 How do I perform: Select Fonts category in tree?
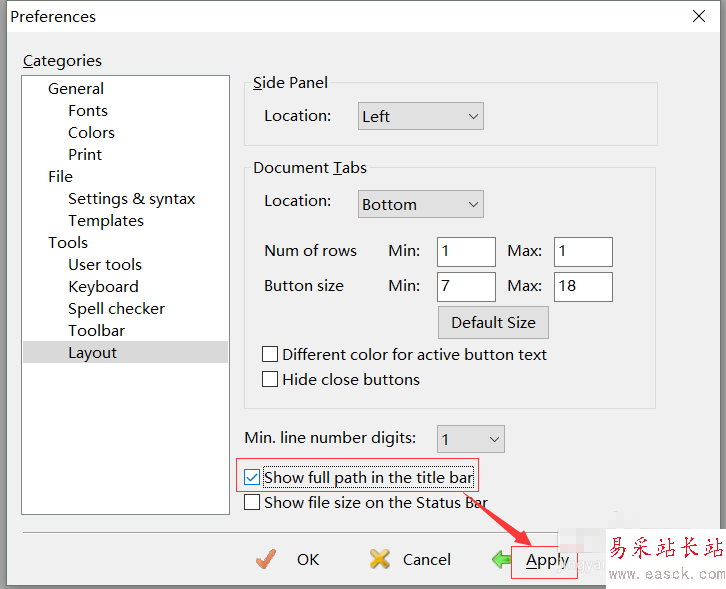(88, 111)
